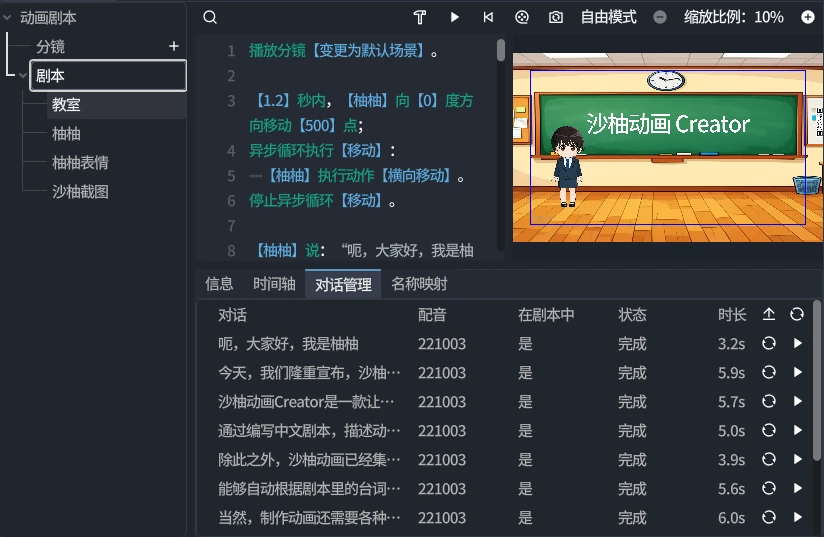Click the wall clock in the preview
This screenshot has width=824, height=537.
tap(666, 80)
